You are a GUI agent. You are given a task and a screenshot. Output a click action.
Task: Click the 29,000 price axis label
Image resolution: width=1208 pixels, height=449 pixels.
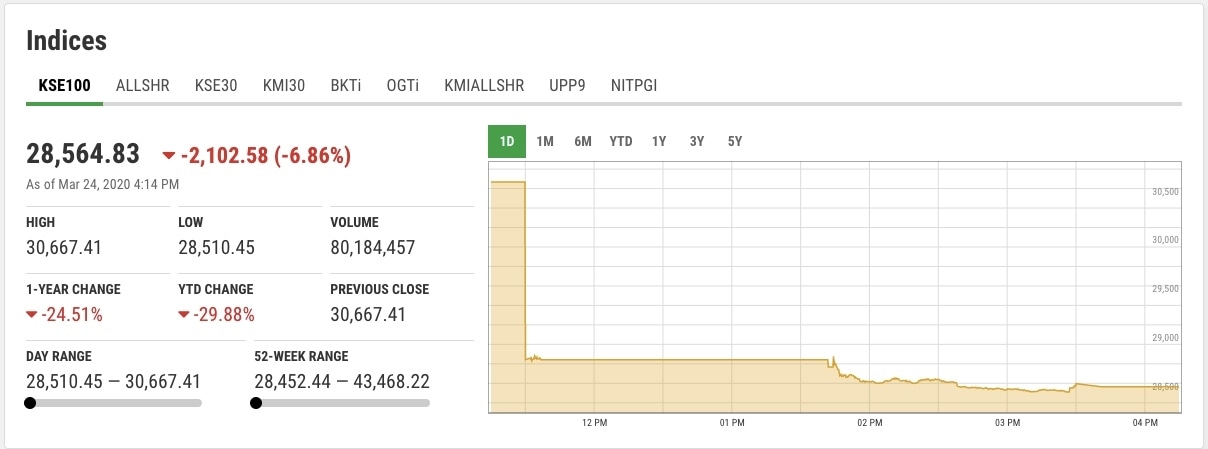coord(1166,338)
